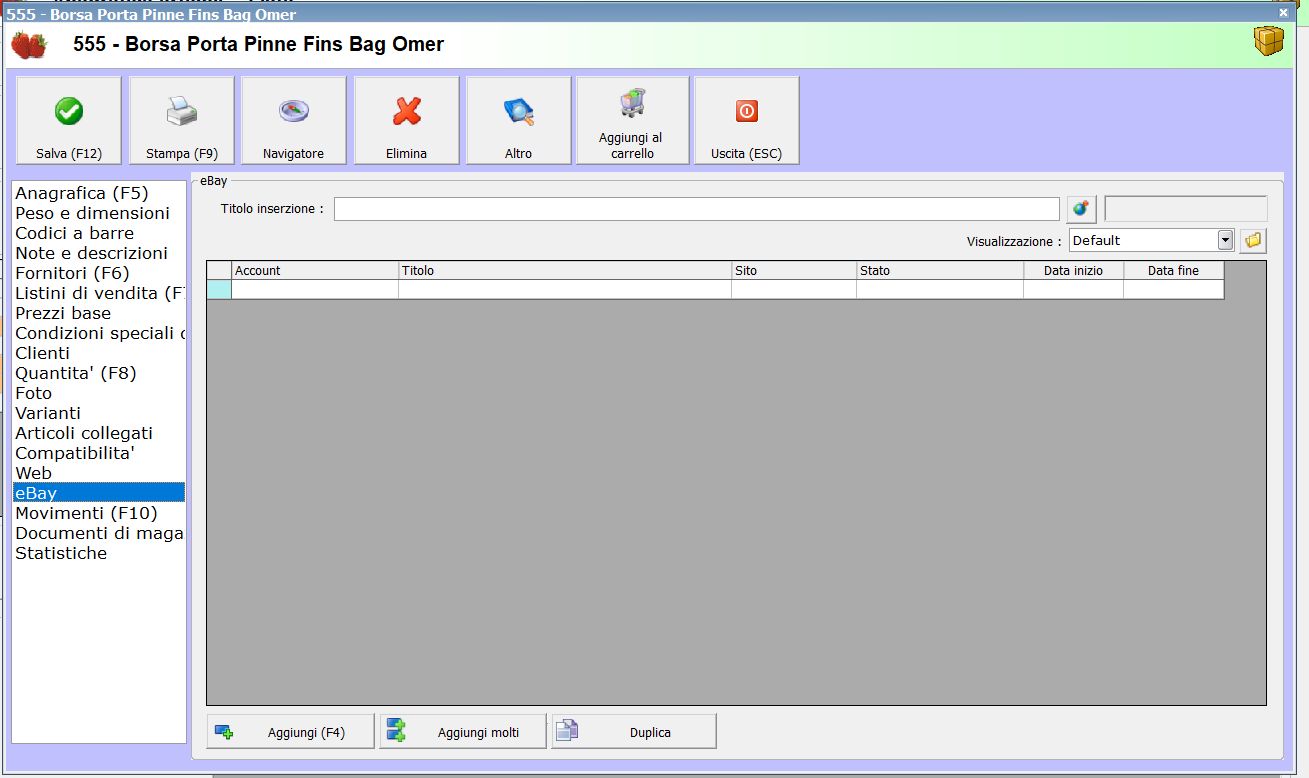Click the Aggiungi (F4) button

click(290, 731)
